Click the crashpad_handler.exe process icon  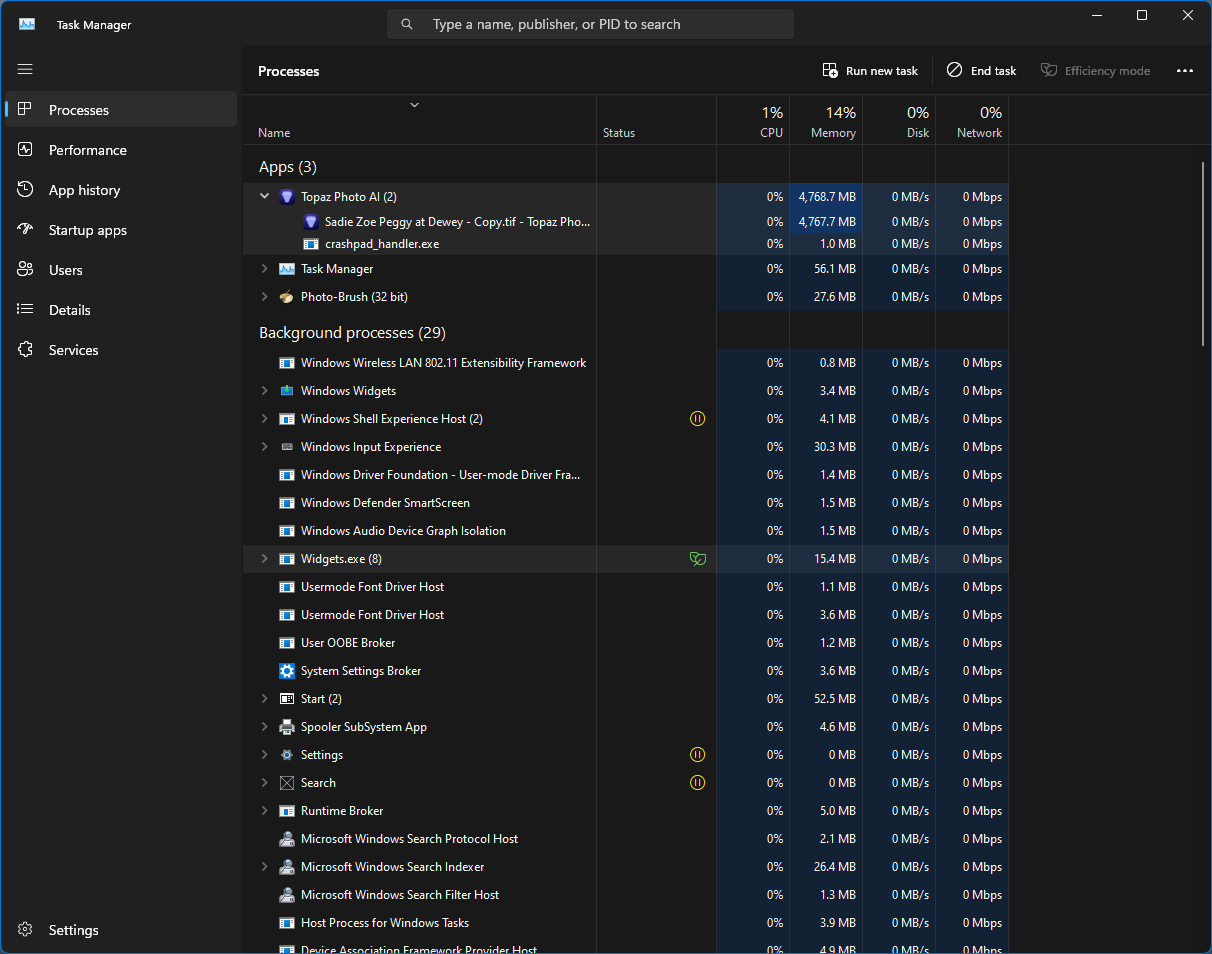(311, 244)
